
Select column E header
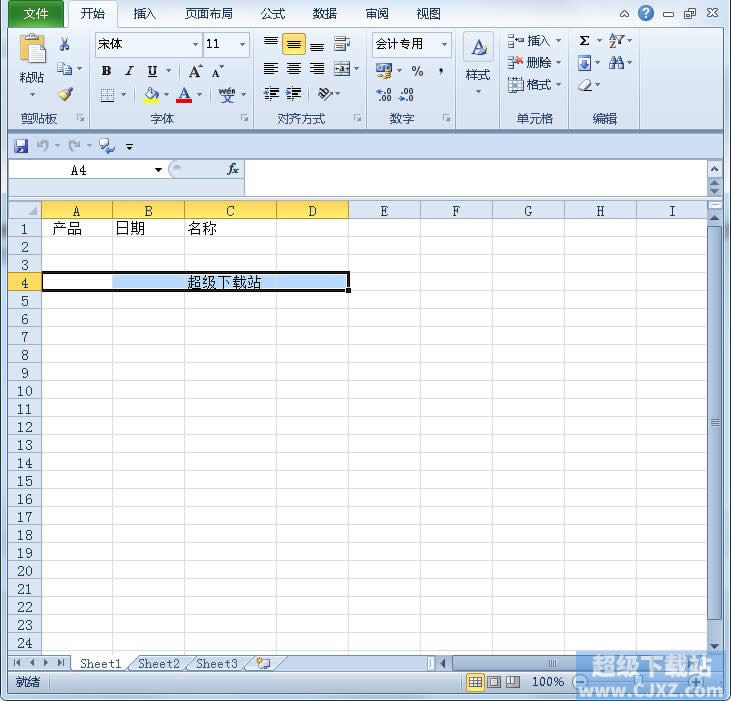(384, 211)
